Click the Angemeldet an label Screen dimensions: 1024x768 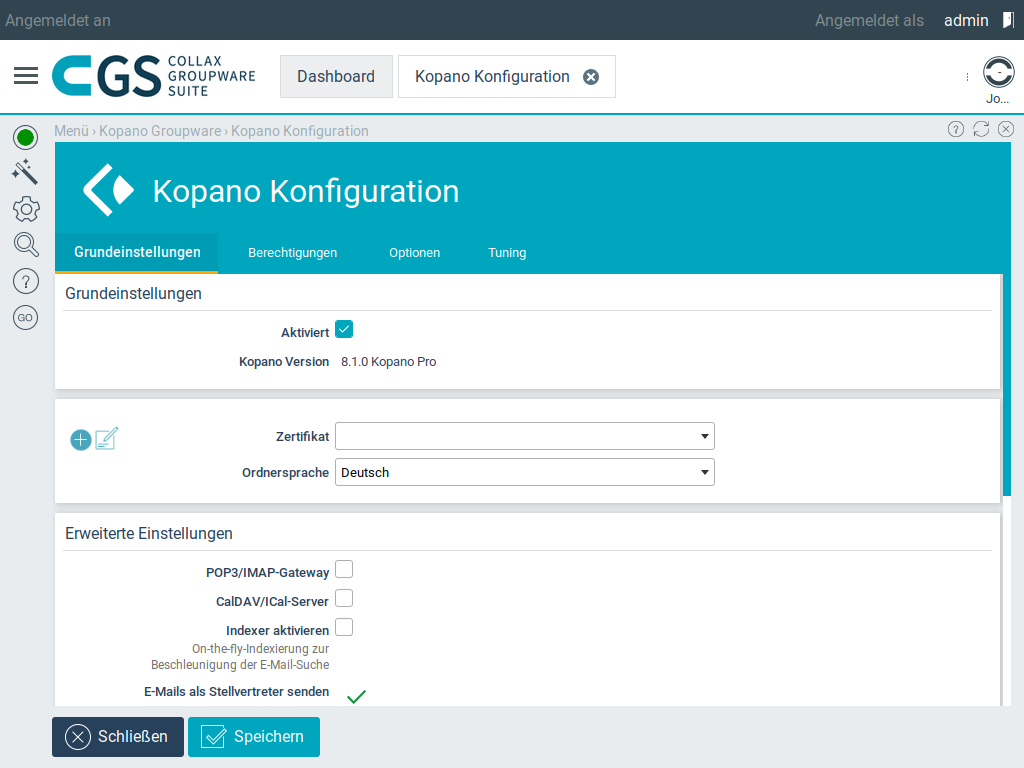coord(58,20)
